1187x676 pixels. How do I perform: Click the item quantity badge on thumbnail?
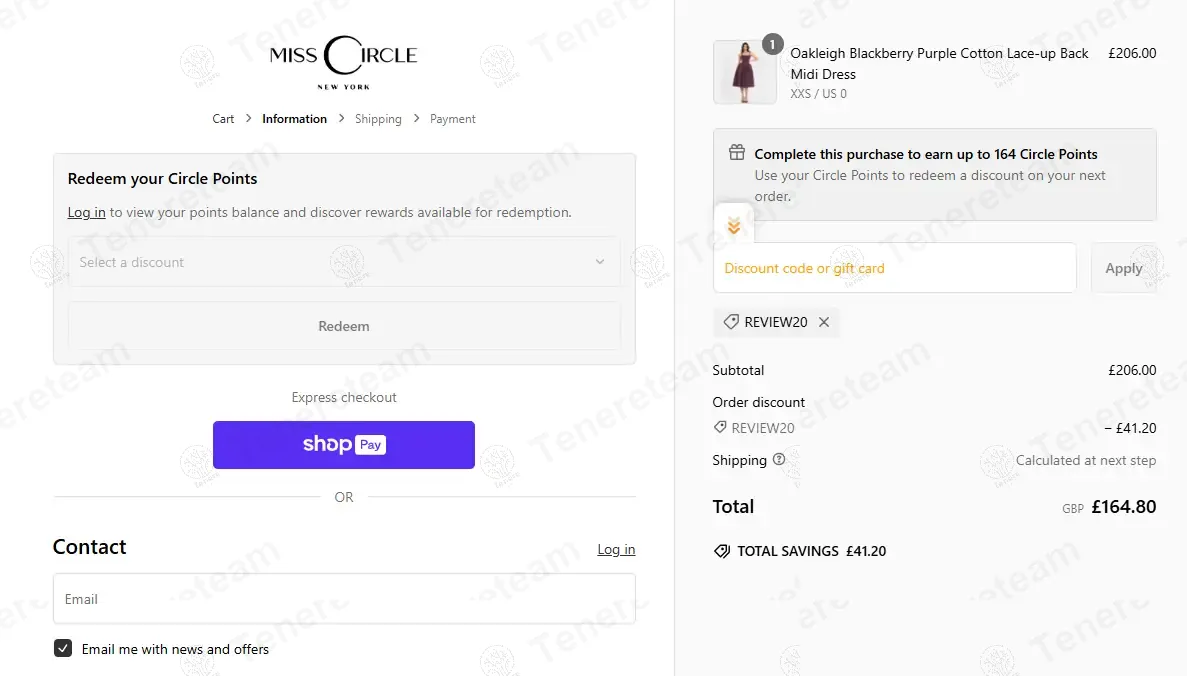772,44
